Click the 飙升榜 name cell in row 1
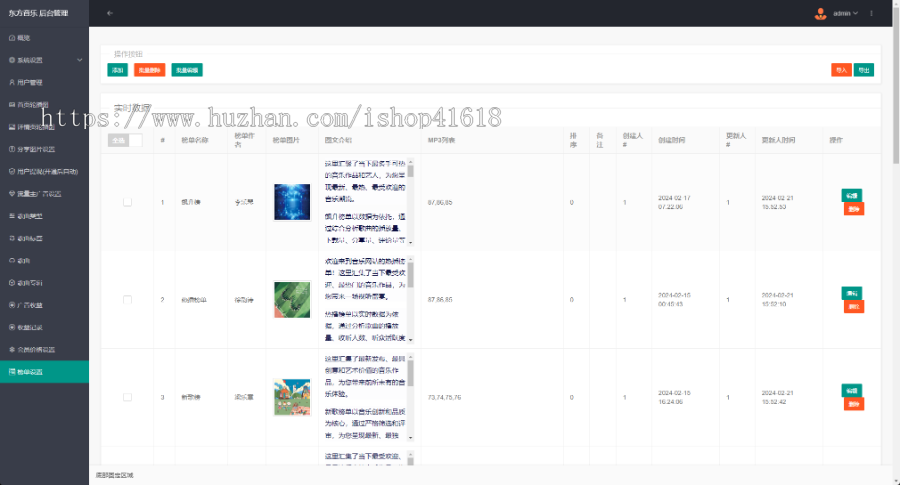 coord(191,202)
